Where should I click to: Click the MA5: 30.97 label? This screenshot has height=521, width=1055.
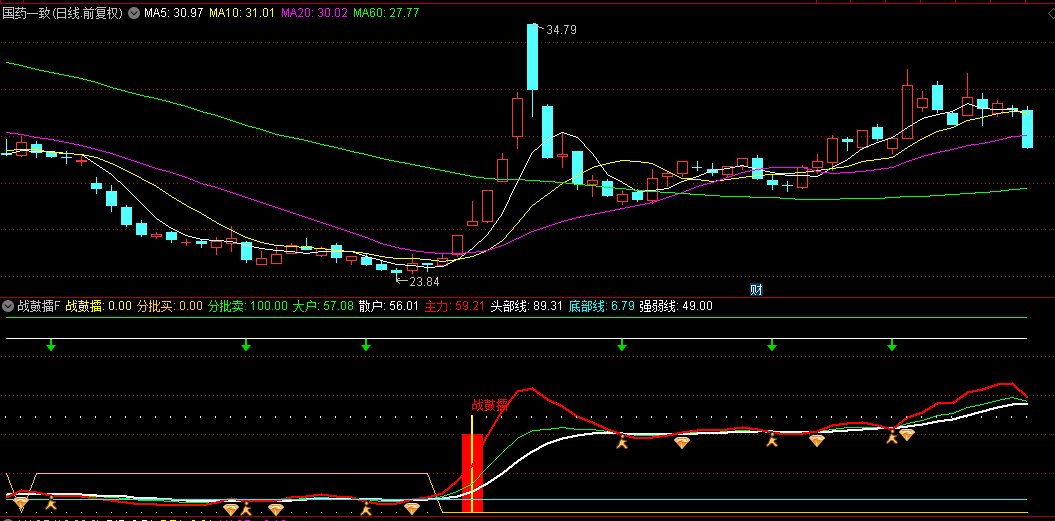(174, 13)
